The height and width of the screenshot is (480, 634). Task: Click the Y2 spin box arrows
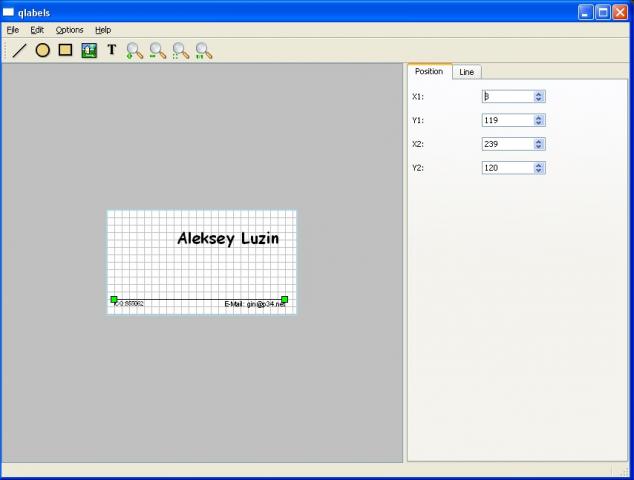pyautogui.click(x=539, y=168)
